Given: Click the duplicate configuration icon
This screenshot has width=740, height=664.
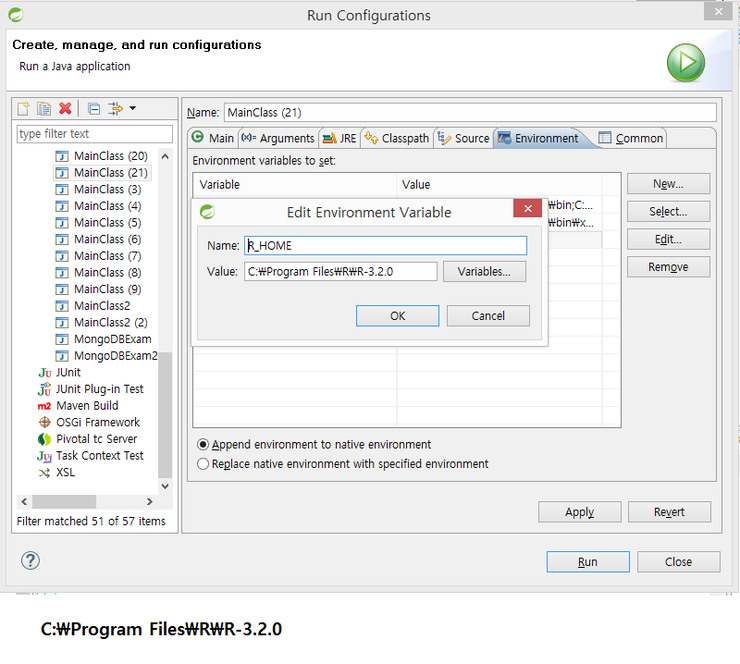Looking at the screenshot, I should pos(44,109).
